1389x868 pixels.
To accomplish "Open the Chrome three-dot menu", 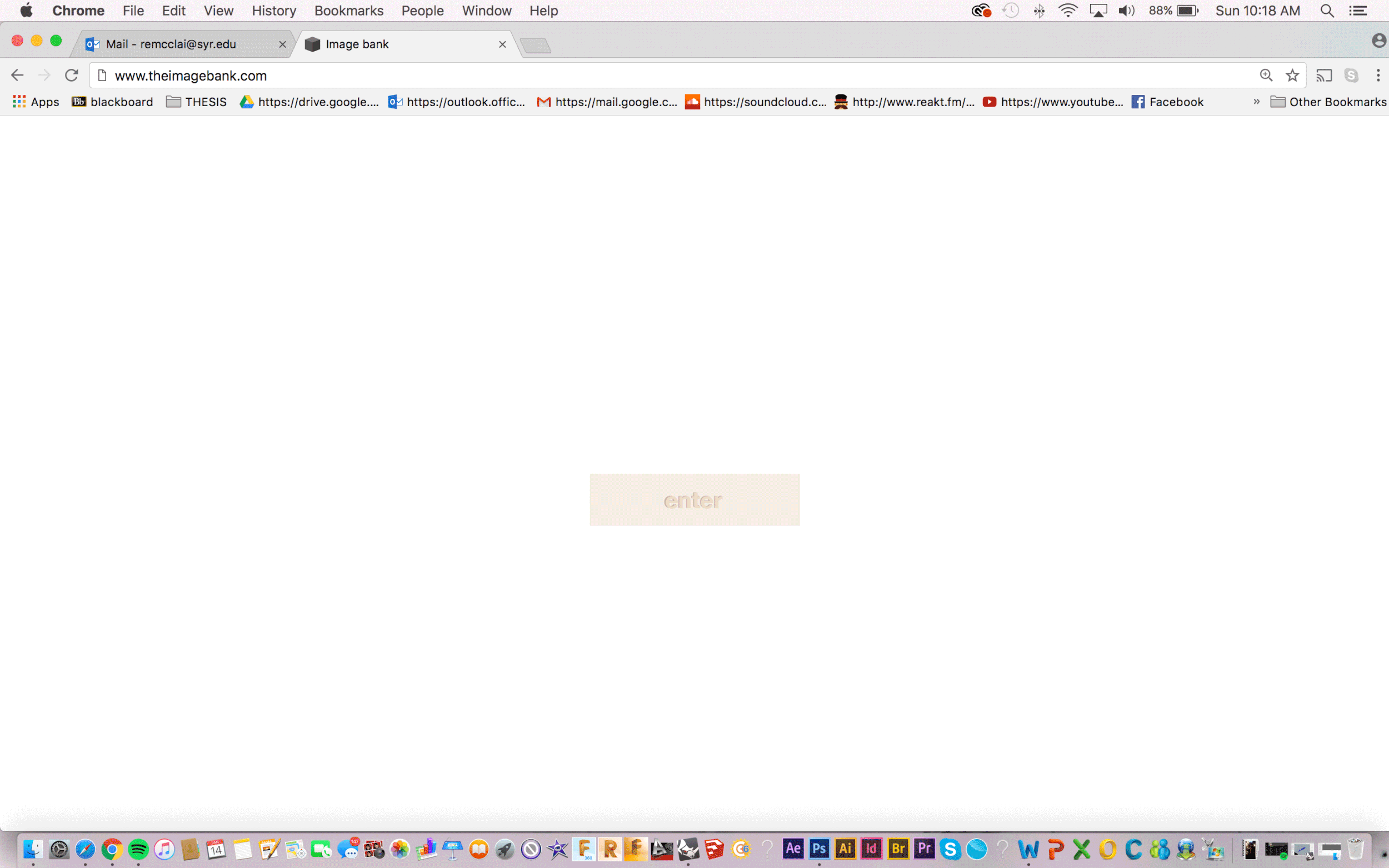I will [x=1377, y=75].
